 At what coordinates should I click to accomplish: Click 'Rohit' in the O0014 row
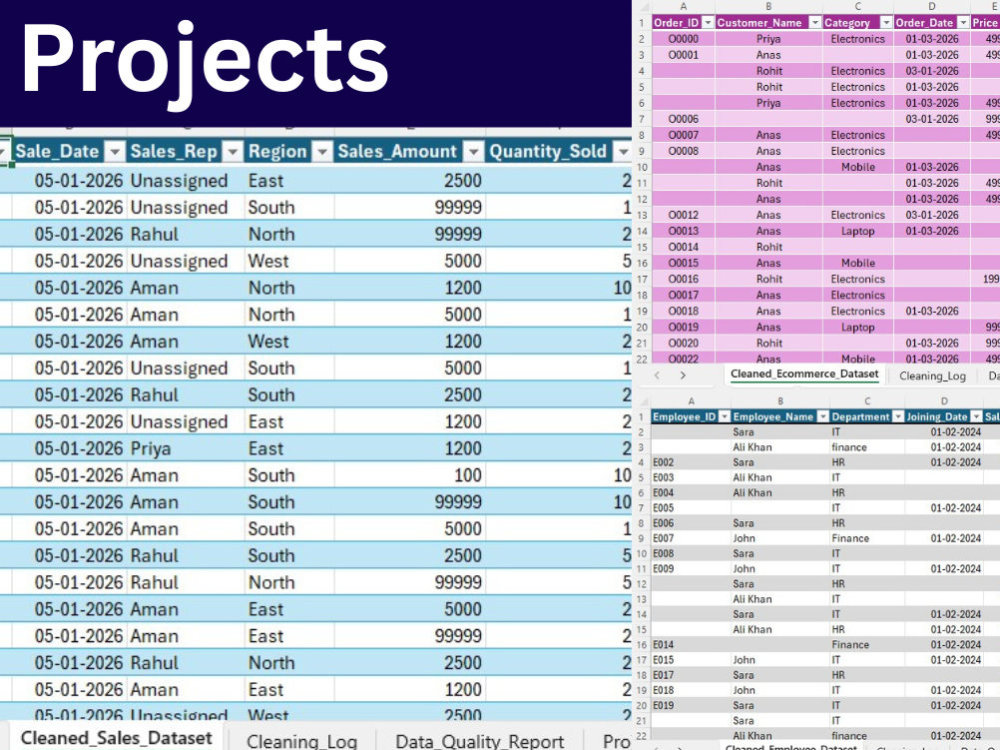(769, 247)
